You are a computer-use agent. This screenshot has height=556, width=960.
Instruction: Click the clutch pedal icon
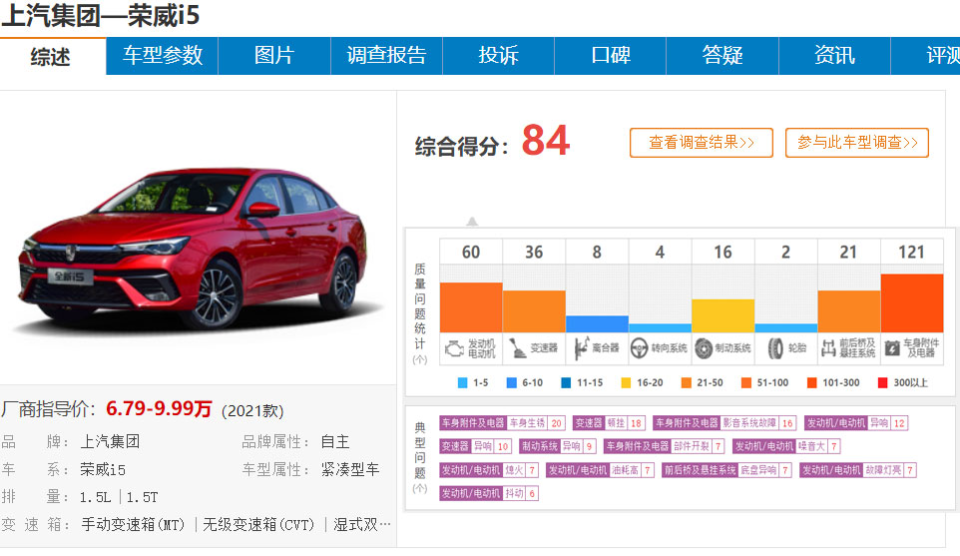(x=582, y=348)
